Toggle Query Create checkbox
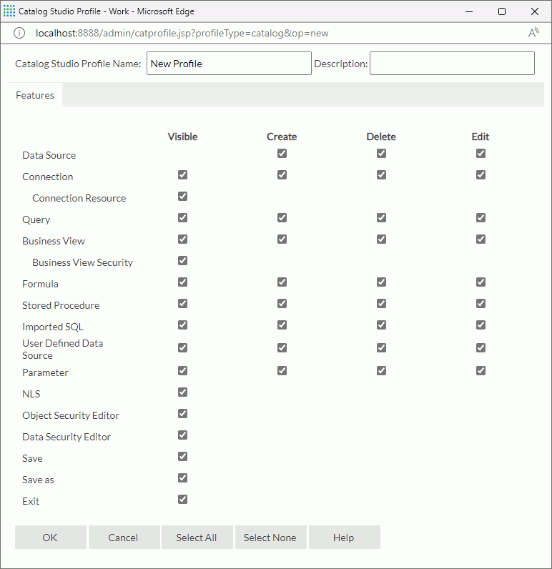The height and width of the screenshot is (569, 552). (x=282, y=218)
